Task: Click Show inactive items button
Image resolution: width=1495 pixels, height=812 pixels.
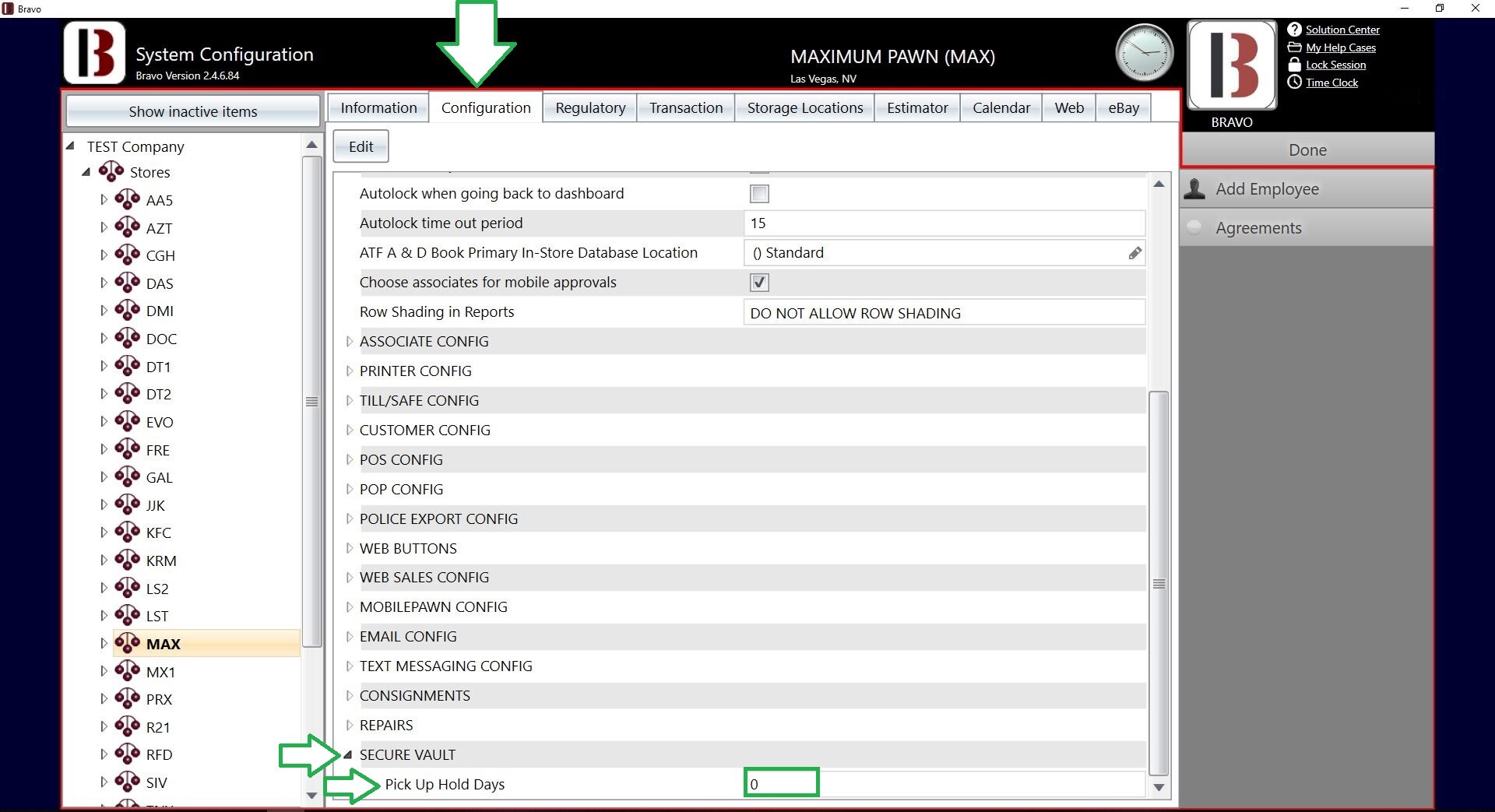Action: pos(193,111)
